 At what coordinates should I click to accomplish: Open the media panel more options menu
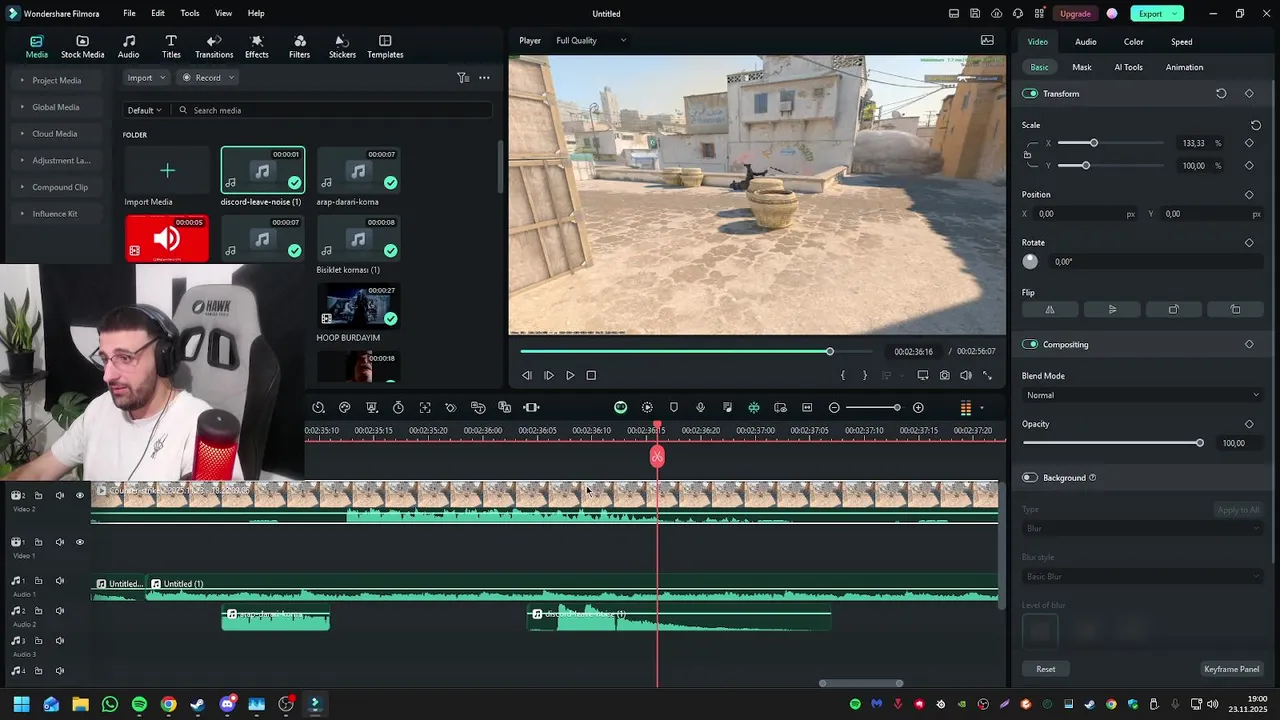point(484,78)
